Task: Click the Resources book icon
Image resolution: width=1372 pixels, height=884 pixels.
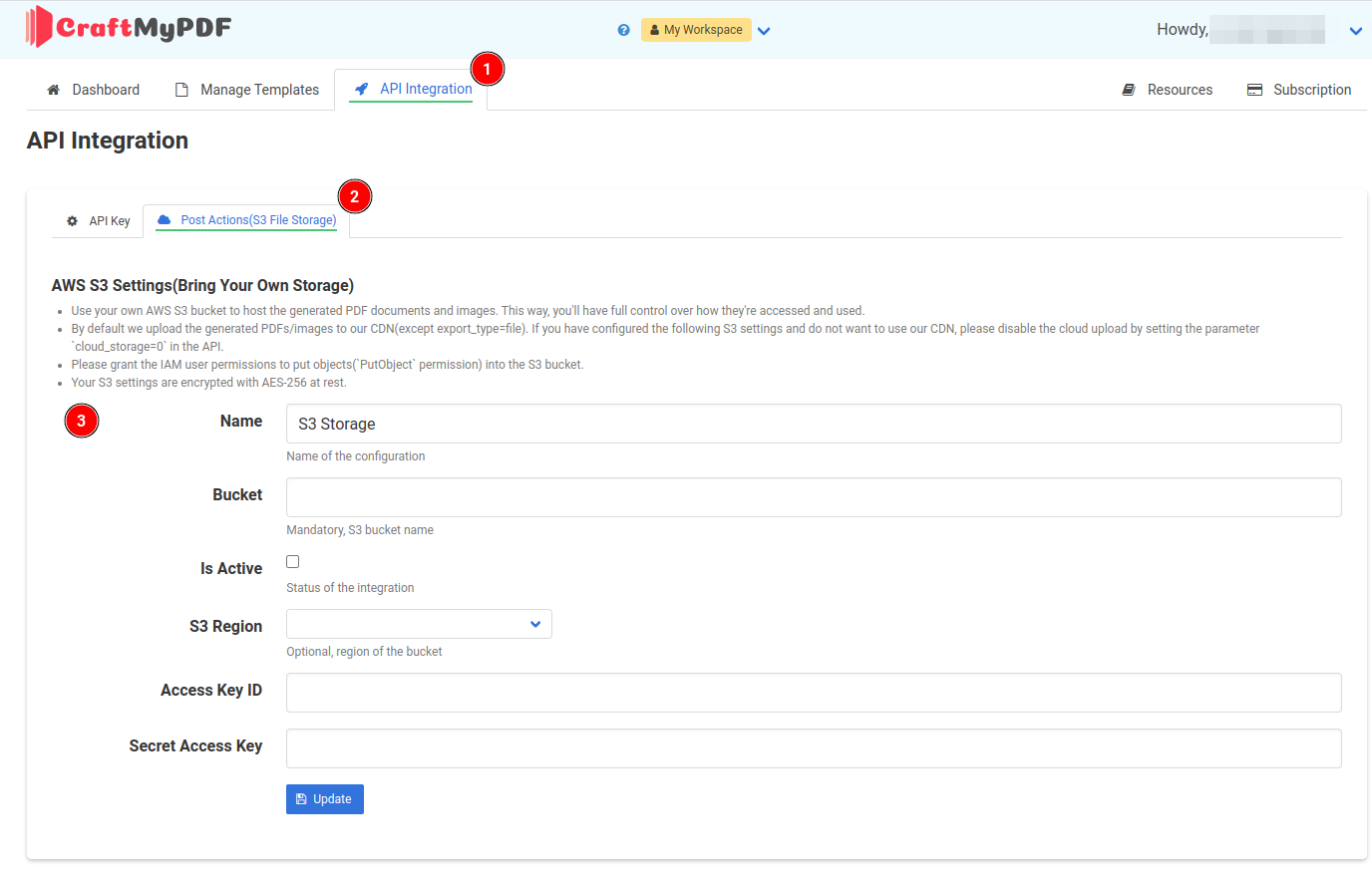Action: point(1129,90)
